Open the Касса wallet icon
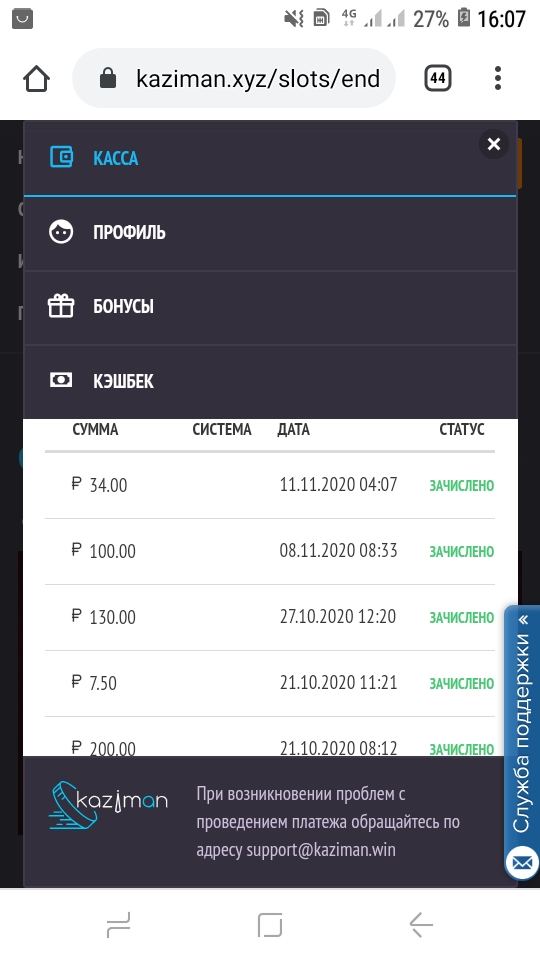The width and height of the screenshot is (540, 960). (x=61, y=157)
